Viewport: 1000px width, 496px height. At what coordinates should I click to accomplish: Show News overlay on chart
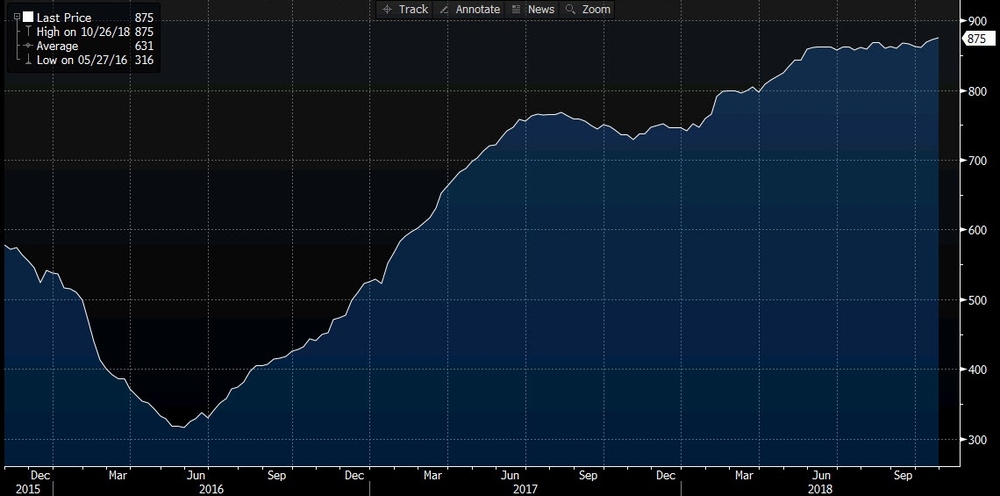(534, 10)
